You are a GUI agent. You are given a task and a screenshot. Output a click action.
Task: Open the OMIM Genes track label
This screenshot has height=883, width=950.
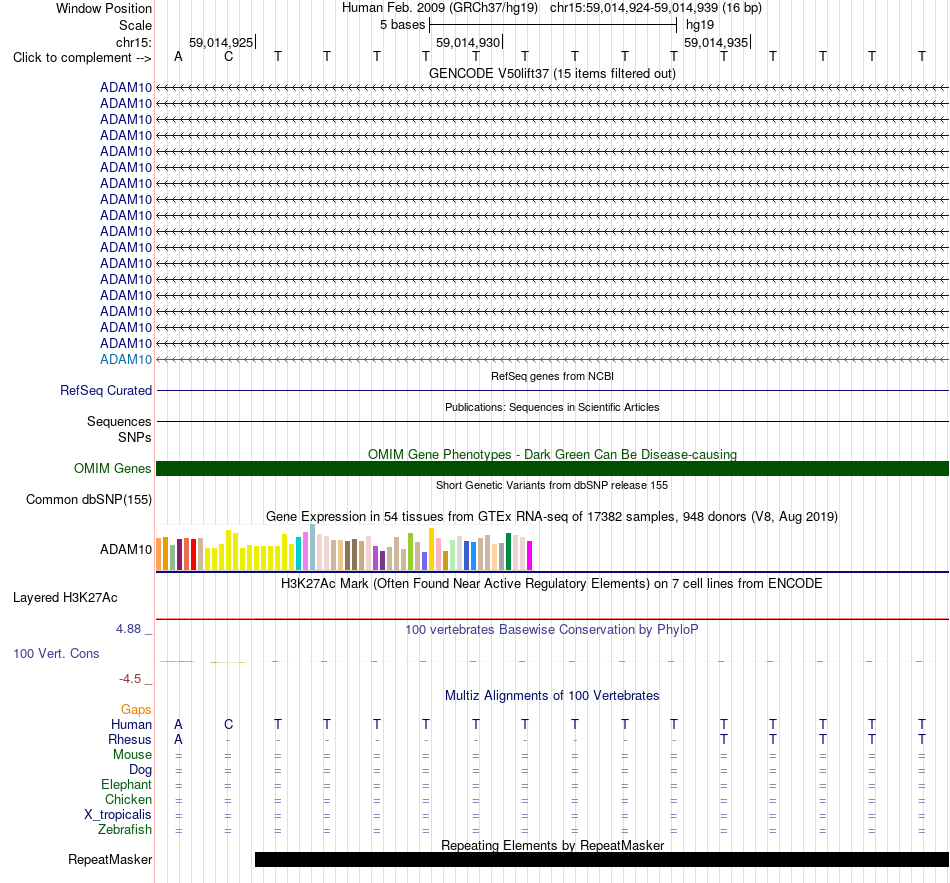pyautogui.click(x=113, y=468)
